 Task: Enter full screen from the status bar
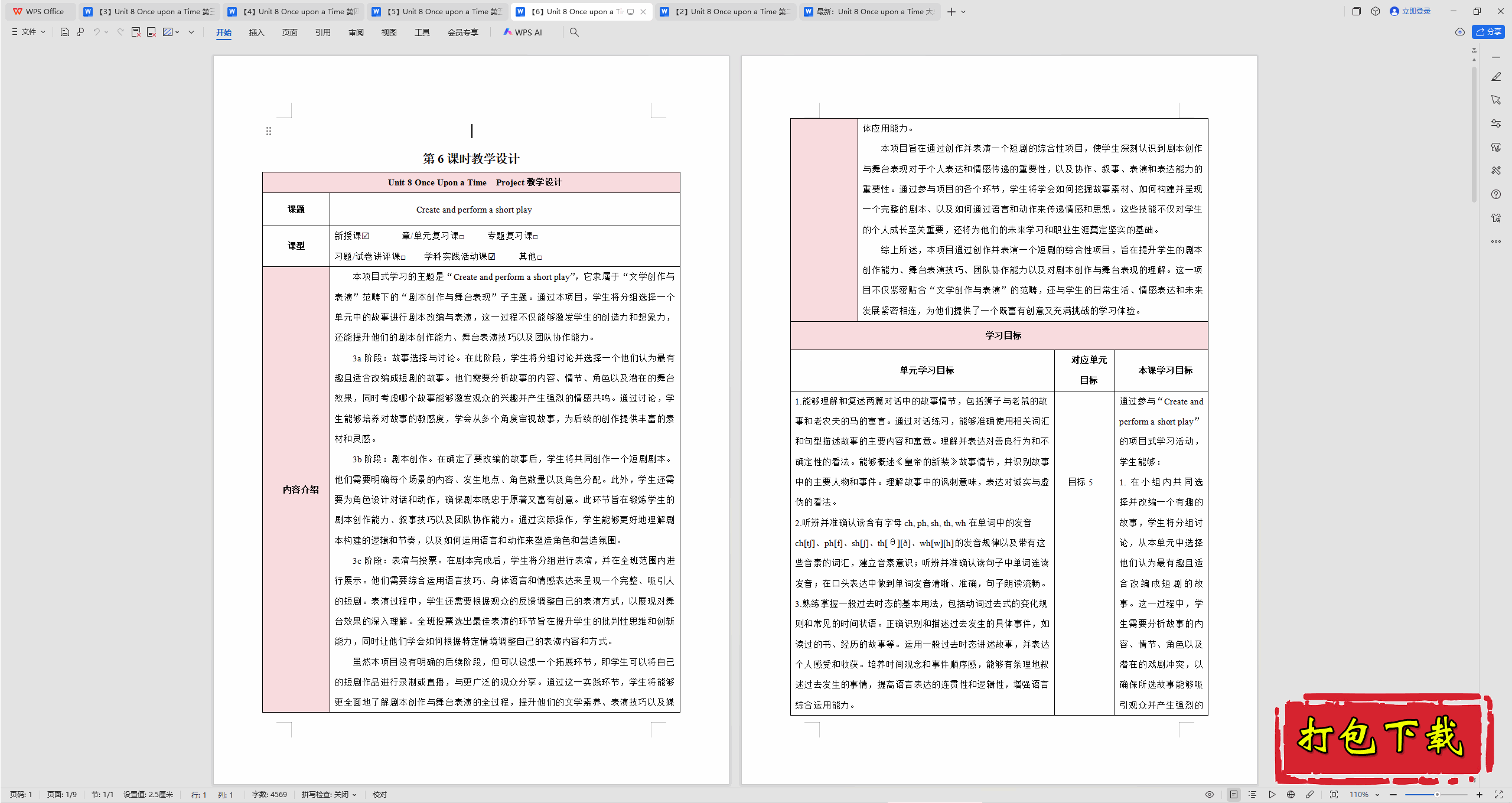(1498, 795)
